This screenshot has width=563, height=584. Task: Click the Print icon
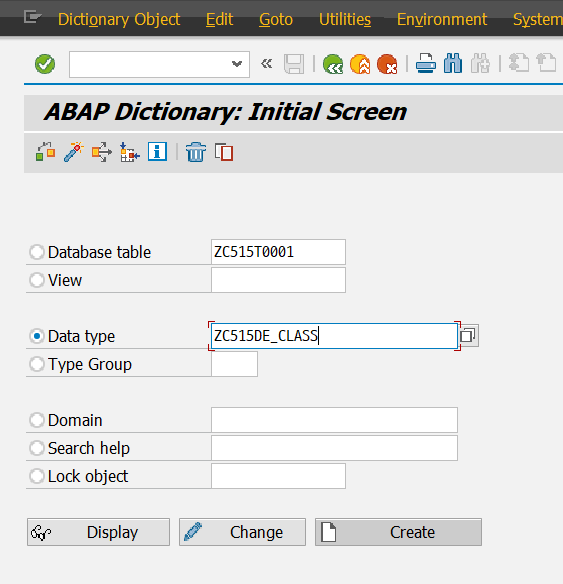click(426, 63)
